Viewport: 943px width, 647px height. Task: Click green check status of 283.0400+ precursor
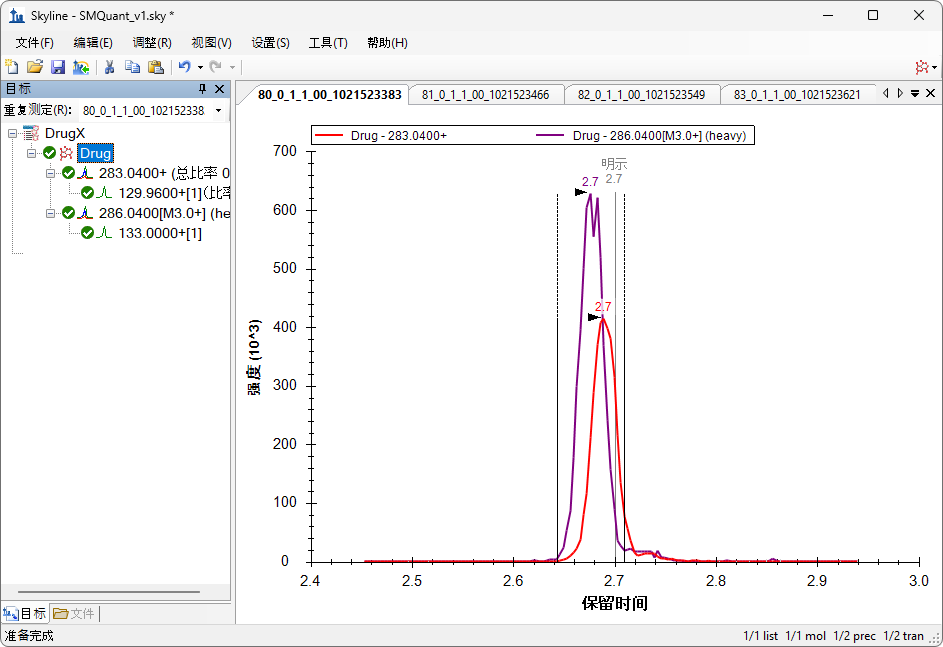pos(69,173)
